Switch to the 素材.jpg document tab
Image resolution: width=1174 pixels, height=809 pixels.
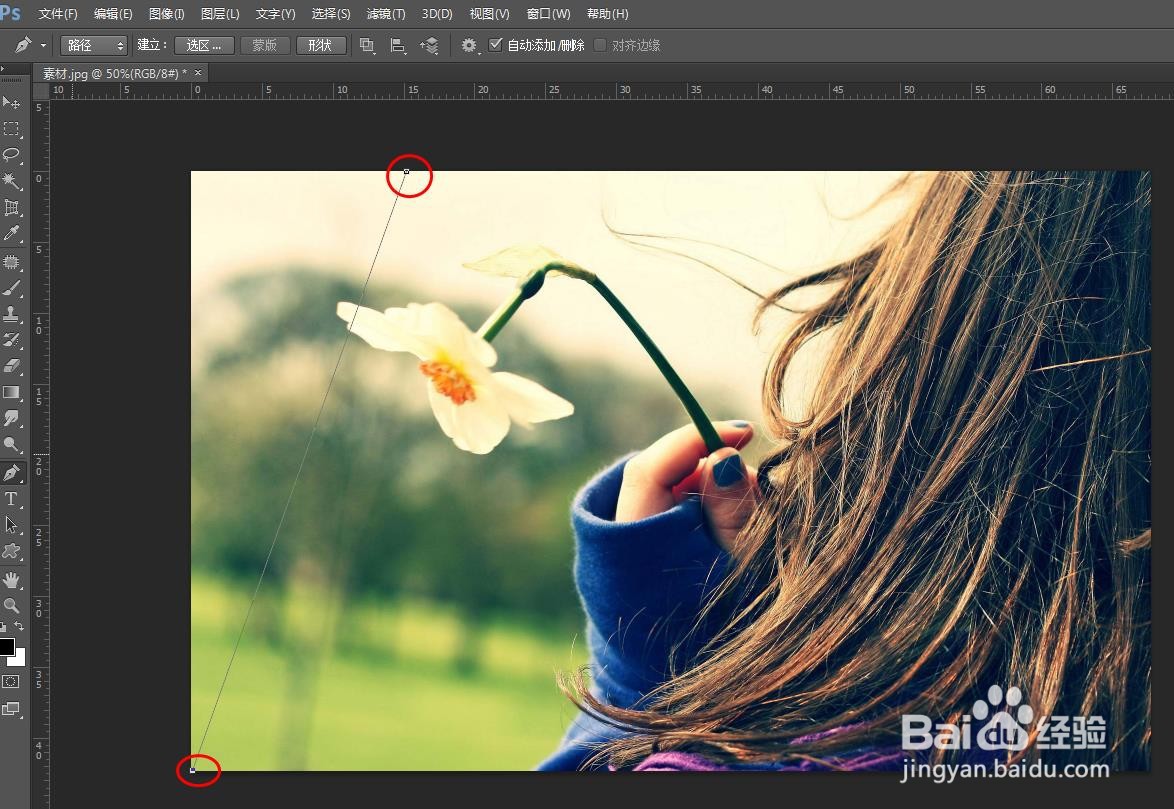click(x=115, y=73)
